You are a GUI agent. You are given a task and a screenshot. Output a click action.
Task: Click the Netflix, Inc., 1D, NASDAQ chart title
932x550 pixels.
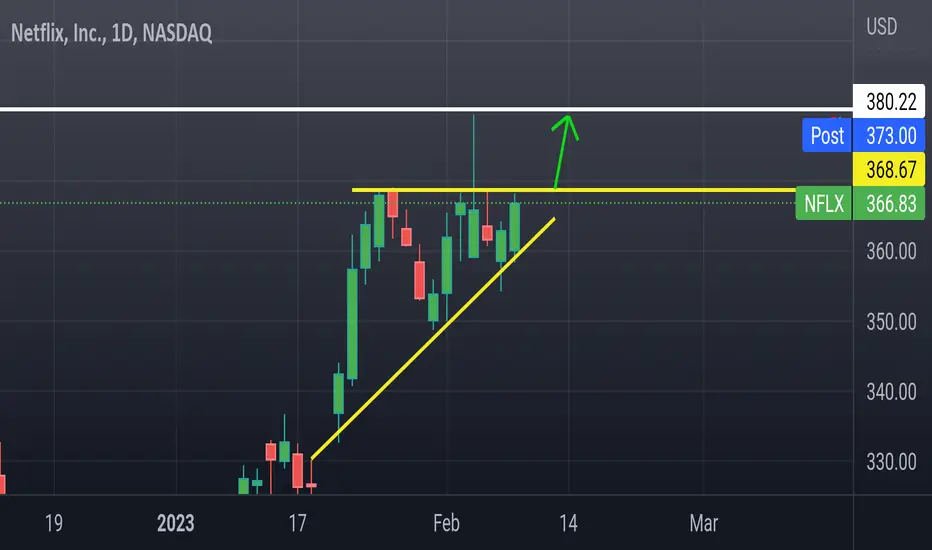111,33
